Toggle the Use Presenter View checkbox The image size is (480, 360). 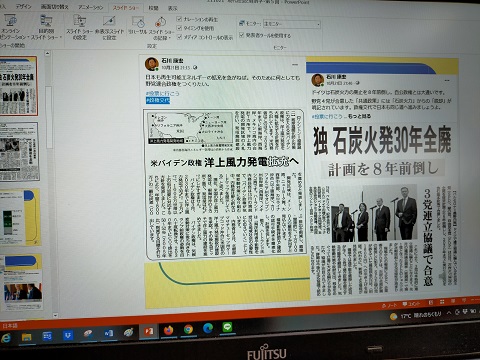click(242, 35)
